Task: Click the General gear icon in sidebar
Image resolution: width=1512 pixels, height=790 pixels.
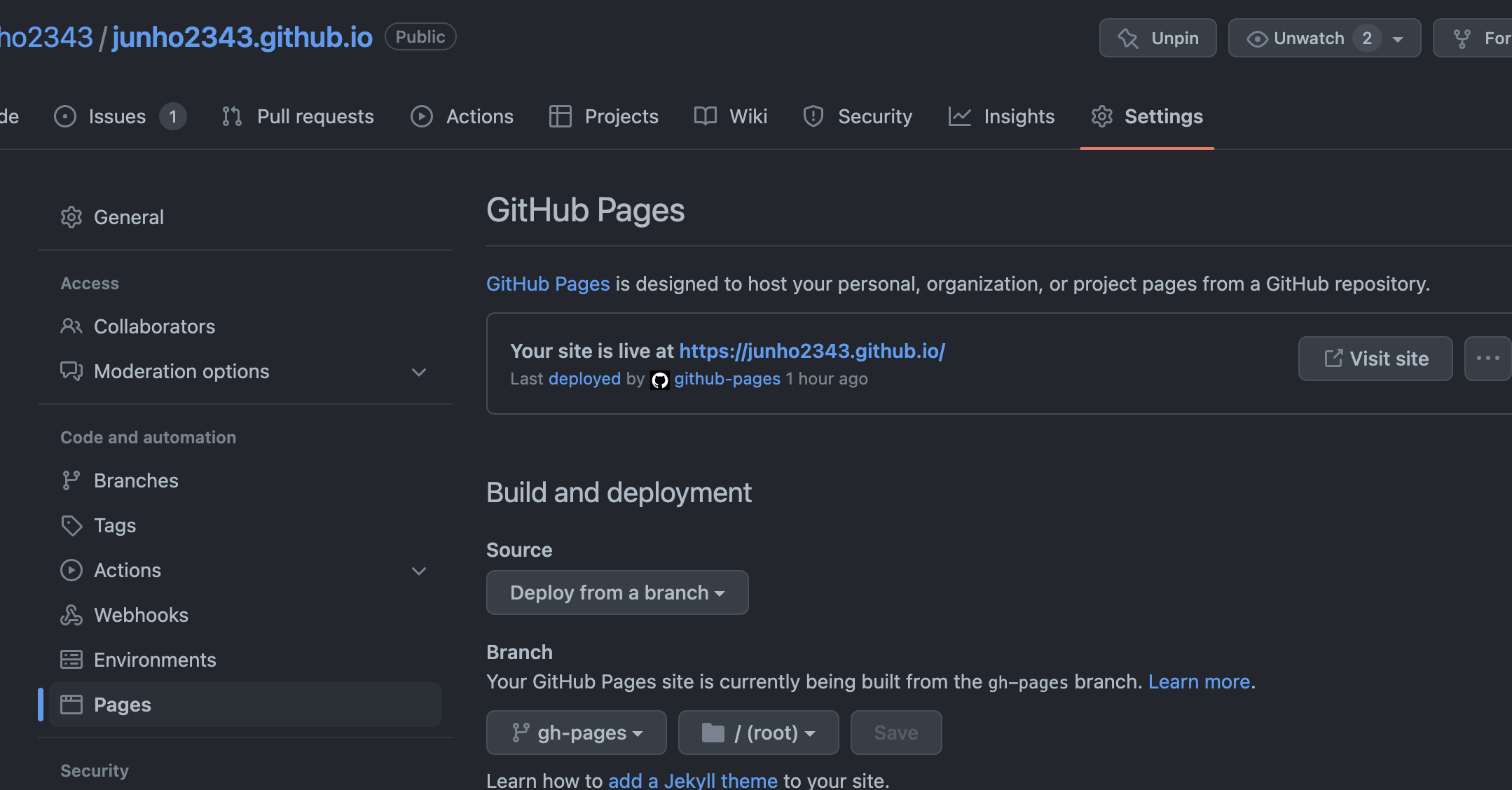Action: tap(71, 217)
